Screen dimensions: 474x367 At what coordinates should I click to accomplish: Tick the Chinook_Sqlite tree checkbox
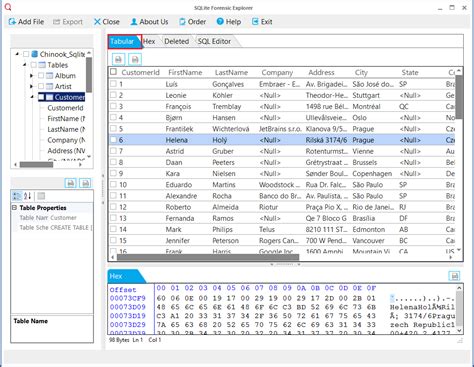26,54
